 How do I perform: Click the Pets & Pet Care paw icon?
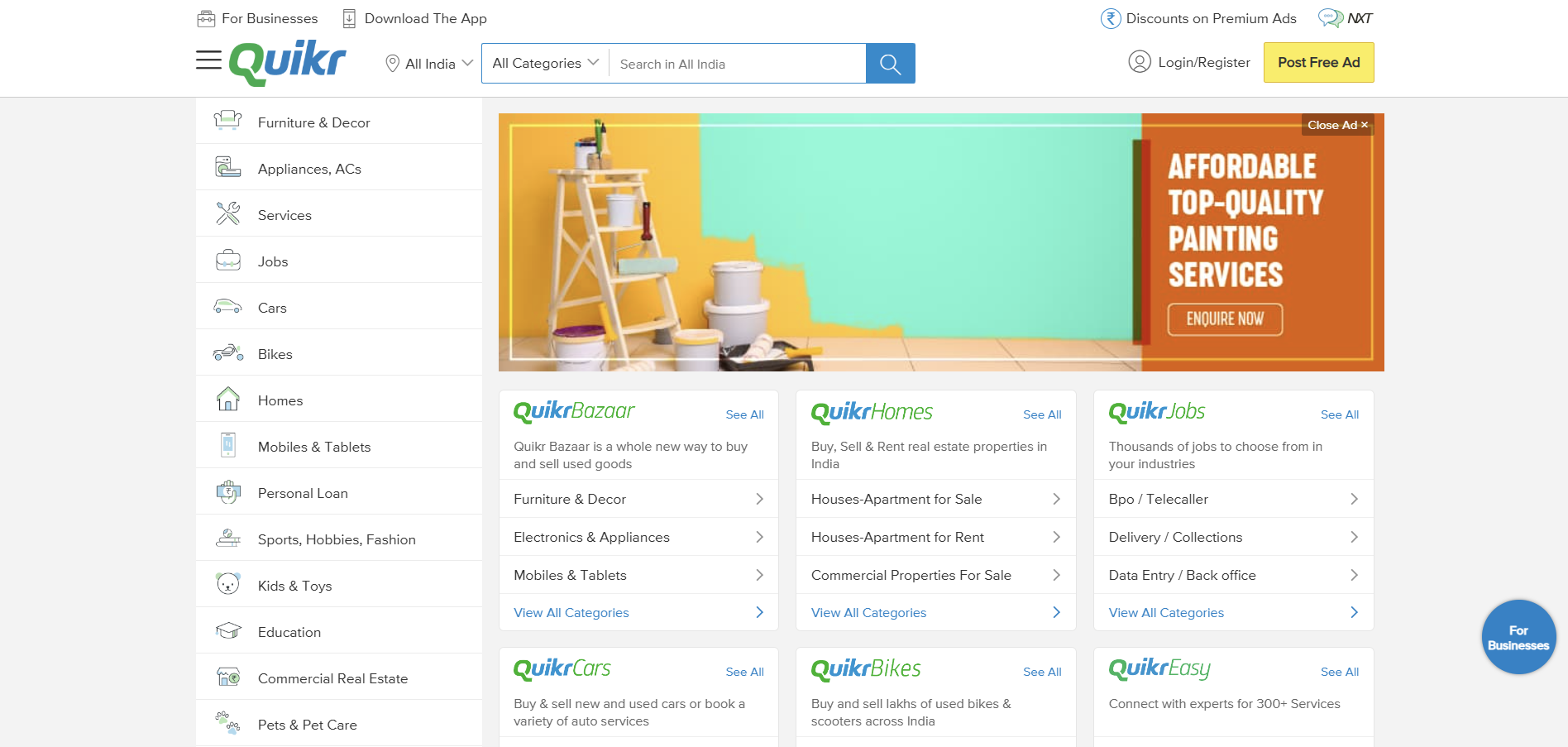227,723
